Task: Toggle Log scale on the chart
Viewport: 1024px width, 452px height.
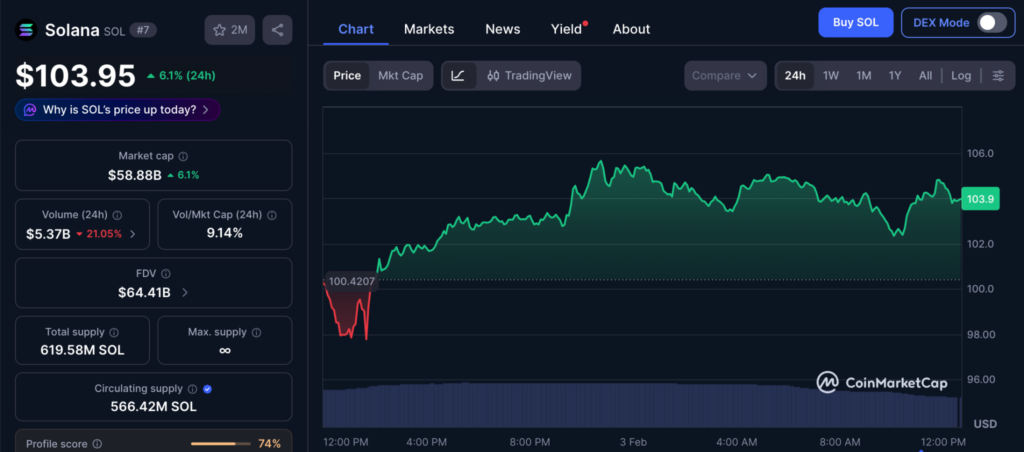Action: (x=960, y=76)
